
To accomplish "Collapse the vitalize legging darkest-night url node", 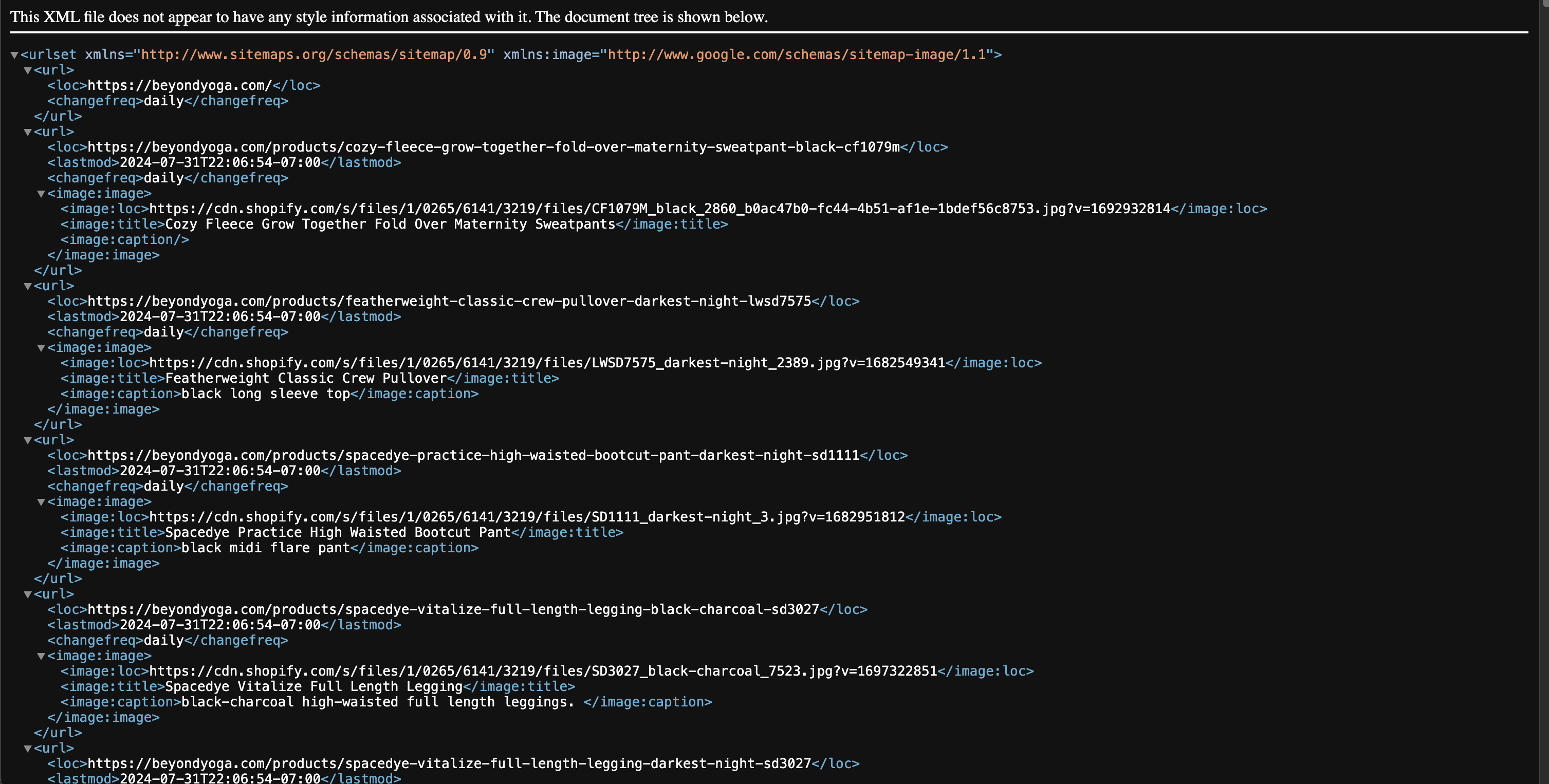I will pos(28,749).
